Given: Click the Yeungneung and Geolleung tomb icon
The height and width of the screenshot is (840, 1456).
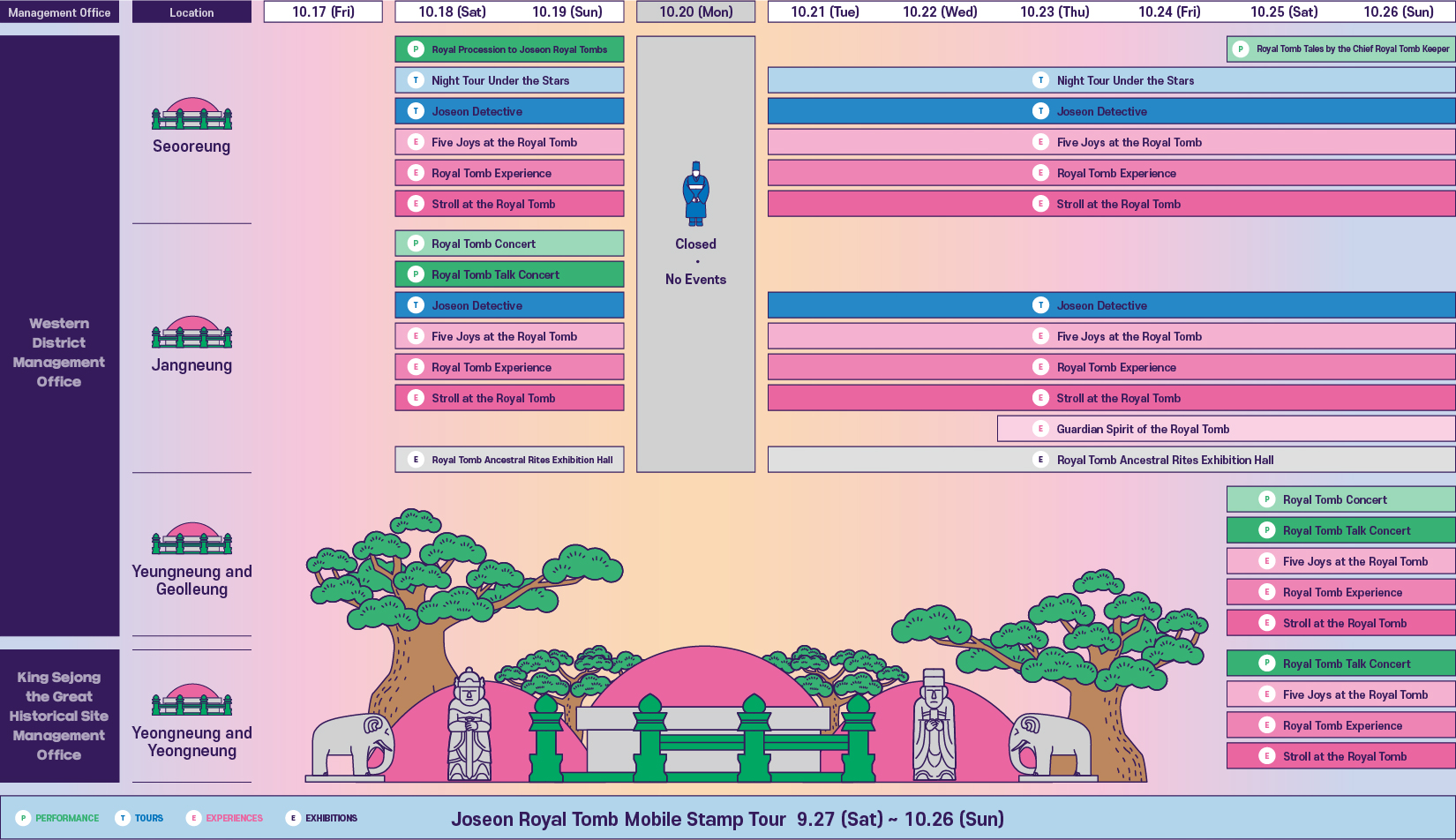Looking at the screenshot, I should pos(191,539).
